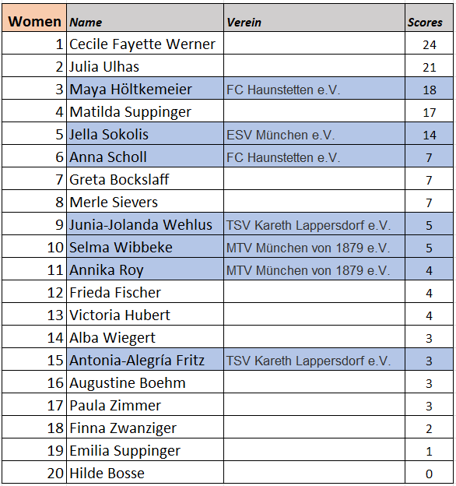The width and height of the screenshot is (456, 486).
Task: Select Antonia-Alegría's TSV Kareth Lappersdorf cell
Action: [314, 360]
